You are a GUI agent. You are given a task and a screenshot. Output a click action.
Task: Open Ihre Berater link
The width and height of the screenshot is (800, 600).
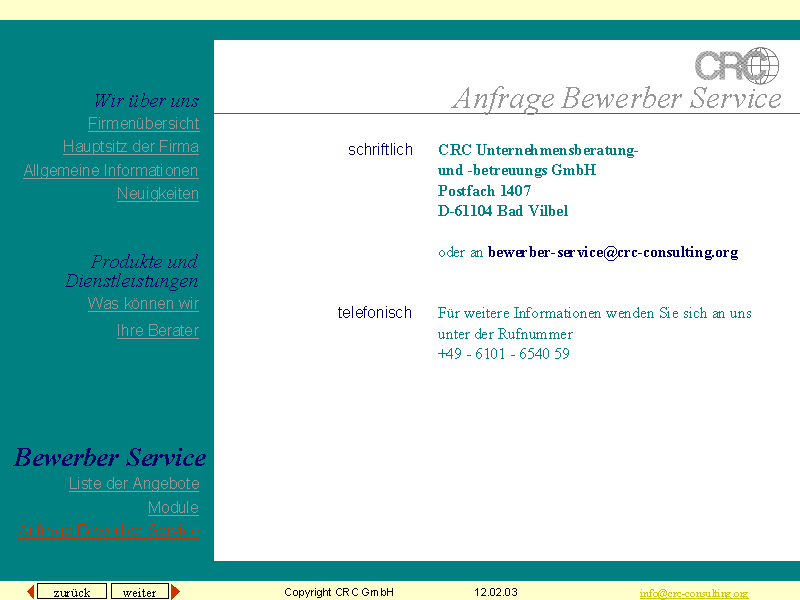click(157, 331)
